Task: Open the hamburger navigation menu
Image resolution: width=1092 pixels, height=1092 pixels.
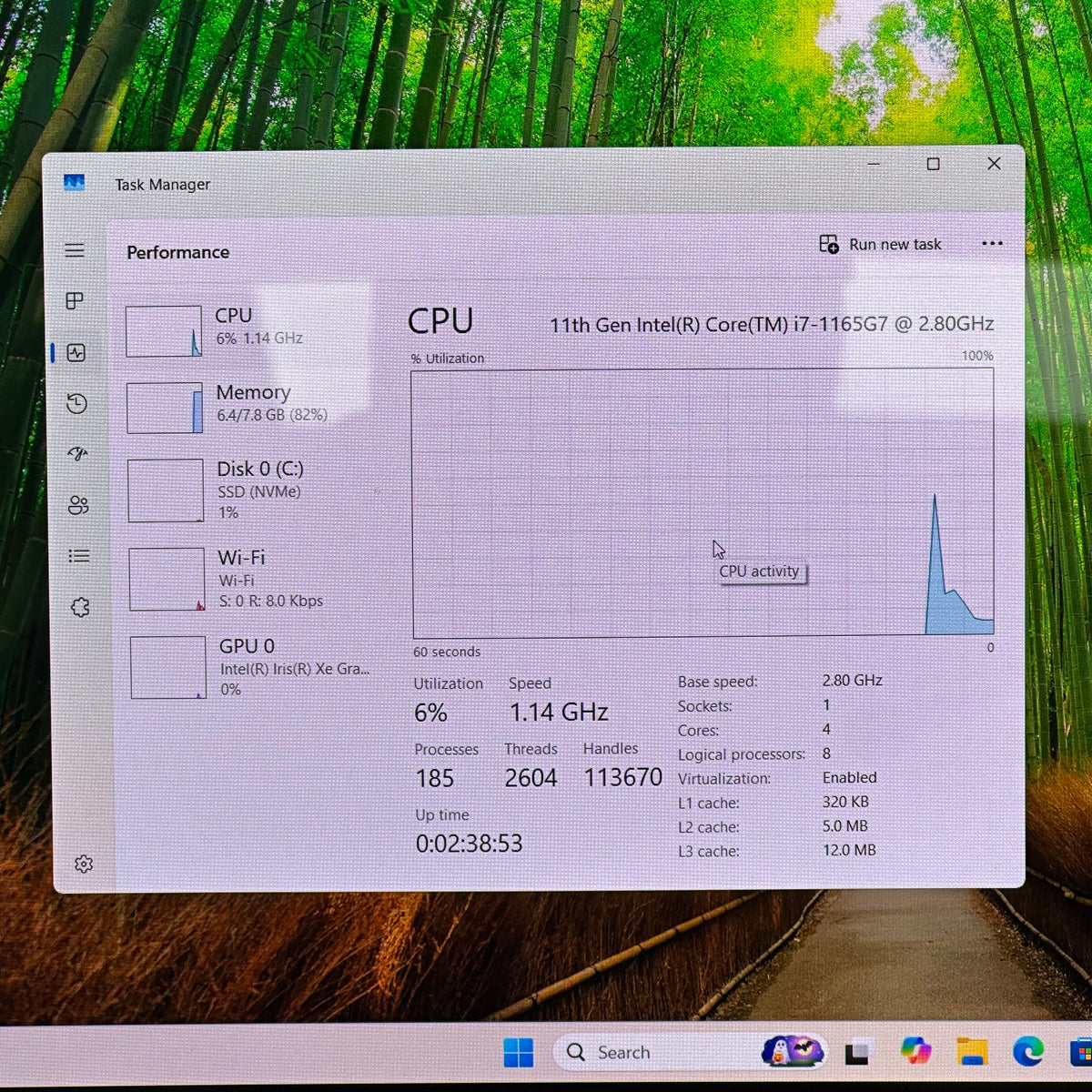Action: click(75, 250)
